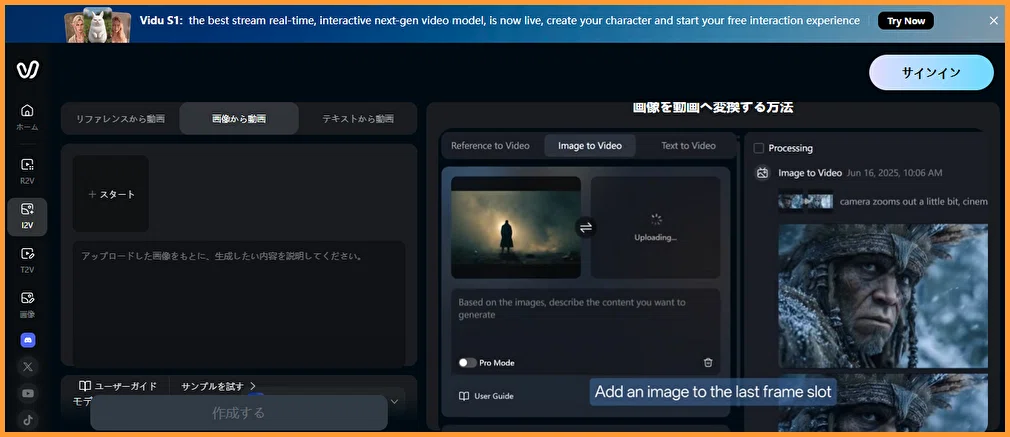Select the I2V sidebar tool
This screenshot has width=1010, height=437.
point(27,217)
